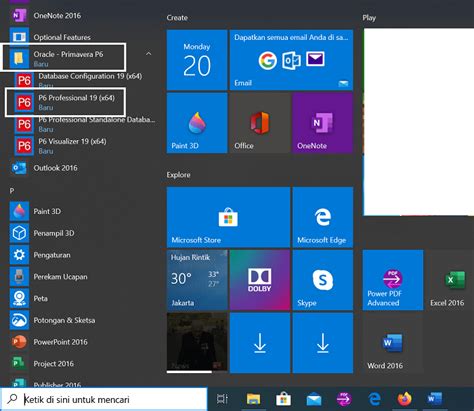Open Microsoft Store from the taskbar
This screenshot has width=474, height=411.
[x=283, y=399]
